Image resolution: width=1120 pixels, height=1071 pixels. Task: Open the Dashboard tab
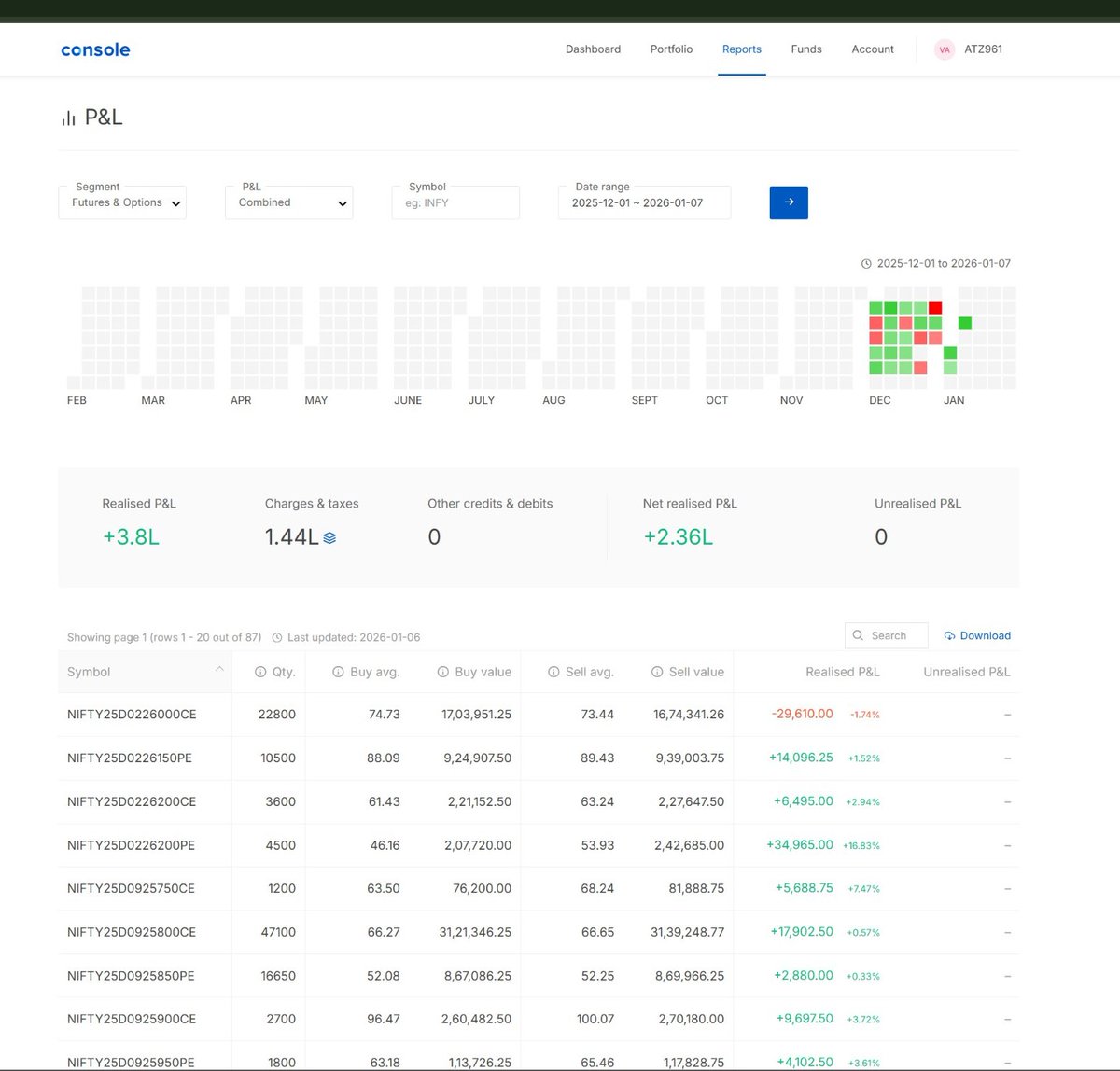click(x=593, y=49)
